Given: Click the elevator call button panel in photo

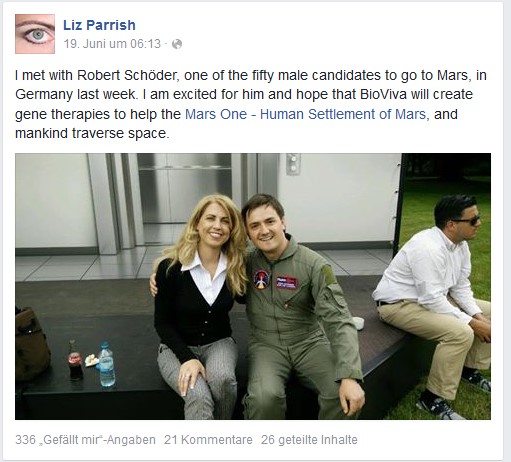Looking at the screenshot, I should (x=293, y=164).
